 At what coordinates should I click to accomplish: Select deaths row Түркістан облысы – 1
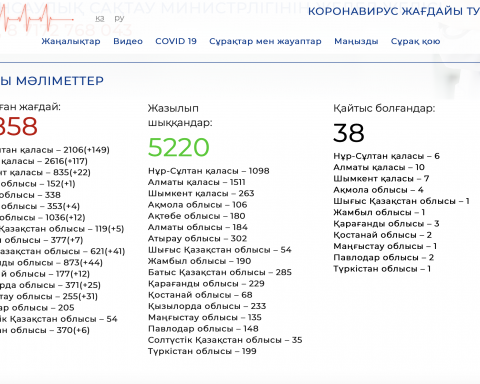382,269
